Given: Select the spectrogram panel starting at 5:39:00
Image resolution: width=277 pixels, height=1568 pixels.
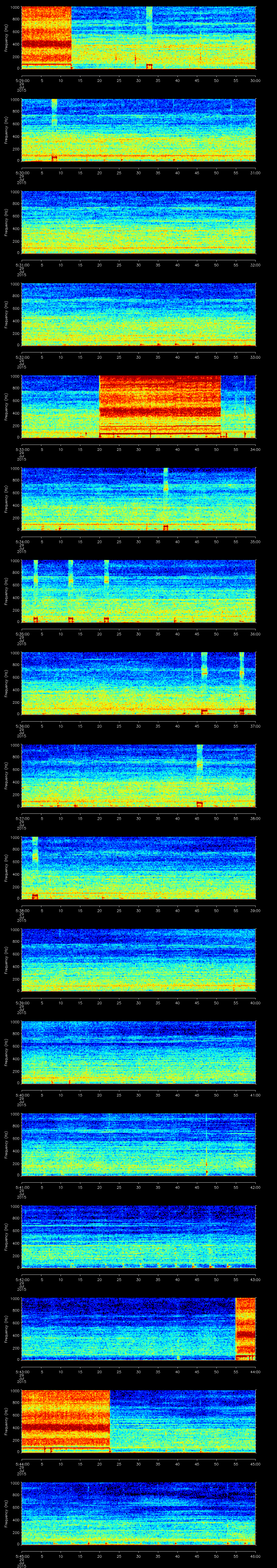Looking at the screenshot, I should [x=138, y=960].
